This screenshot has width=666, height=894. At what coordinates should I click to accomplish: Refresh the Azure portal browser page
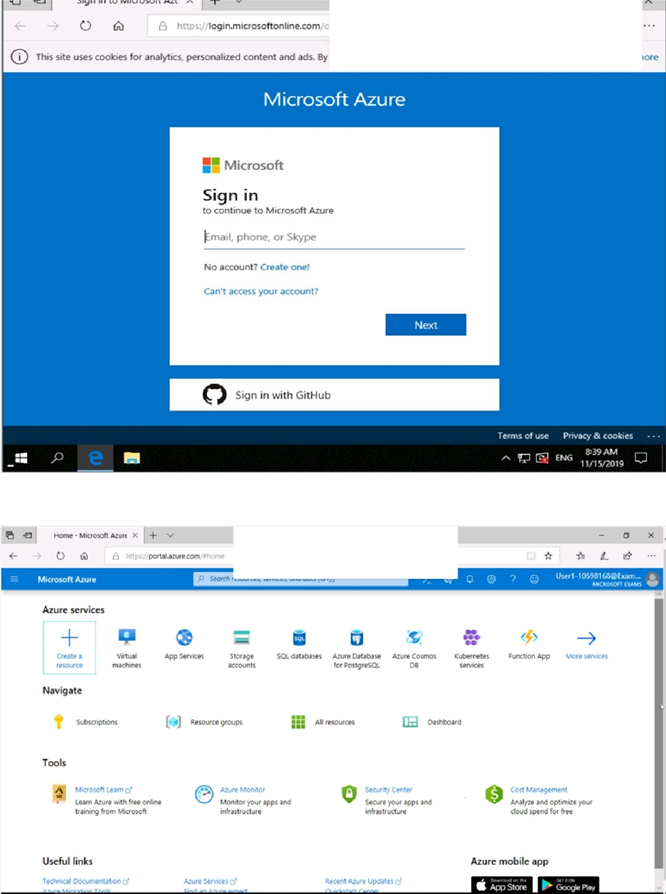point(60,556)
